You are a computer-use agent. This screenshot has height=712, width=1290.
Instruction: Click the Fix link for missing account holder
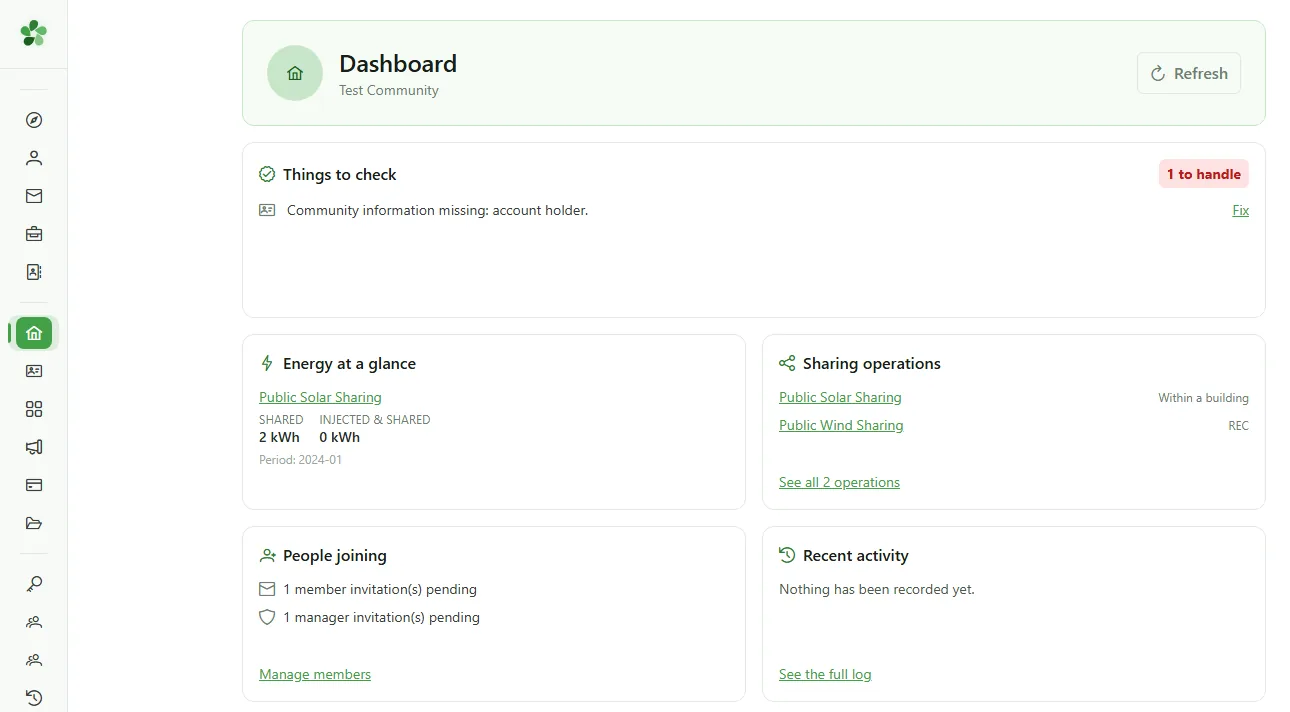click(x=1240, y=210)
